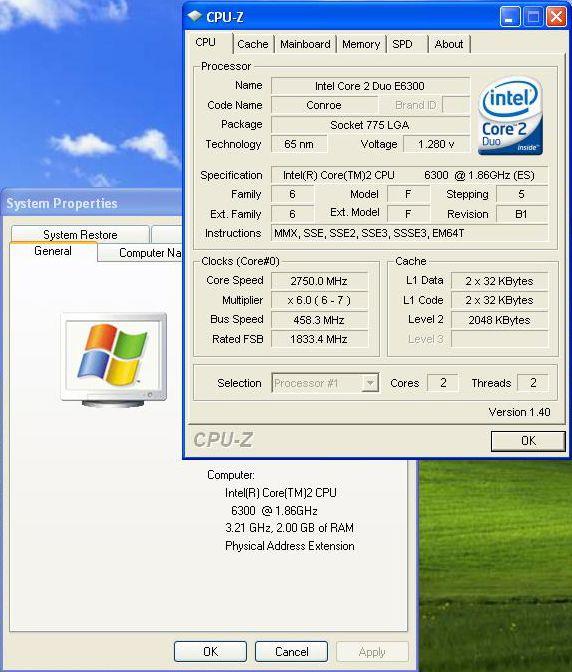Close the CPU-Z window

pyautogui.click(x=556, y=18)
